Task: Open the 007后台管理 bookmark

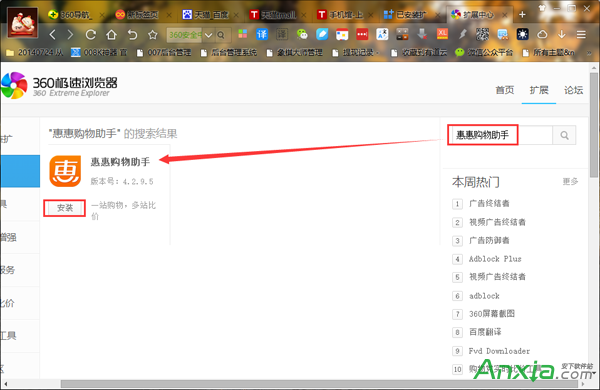Action: tap(164, 52)
